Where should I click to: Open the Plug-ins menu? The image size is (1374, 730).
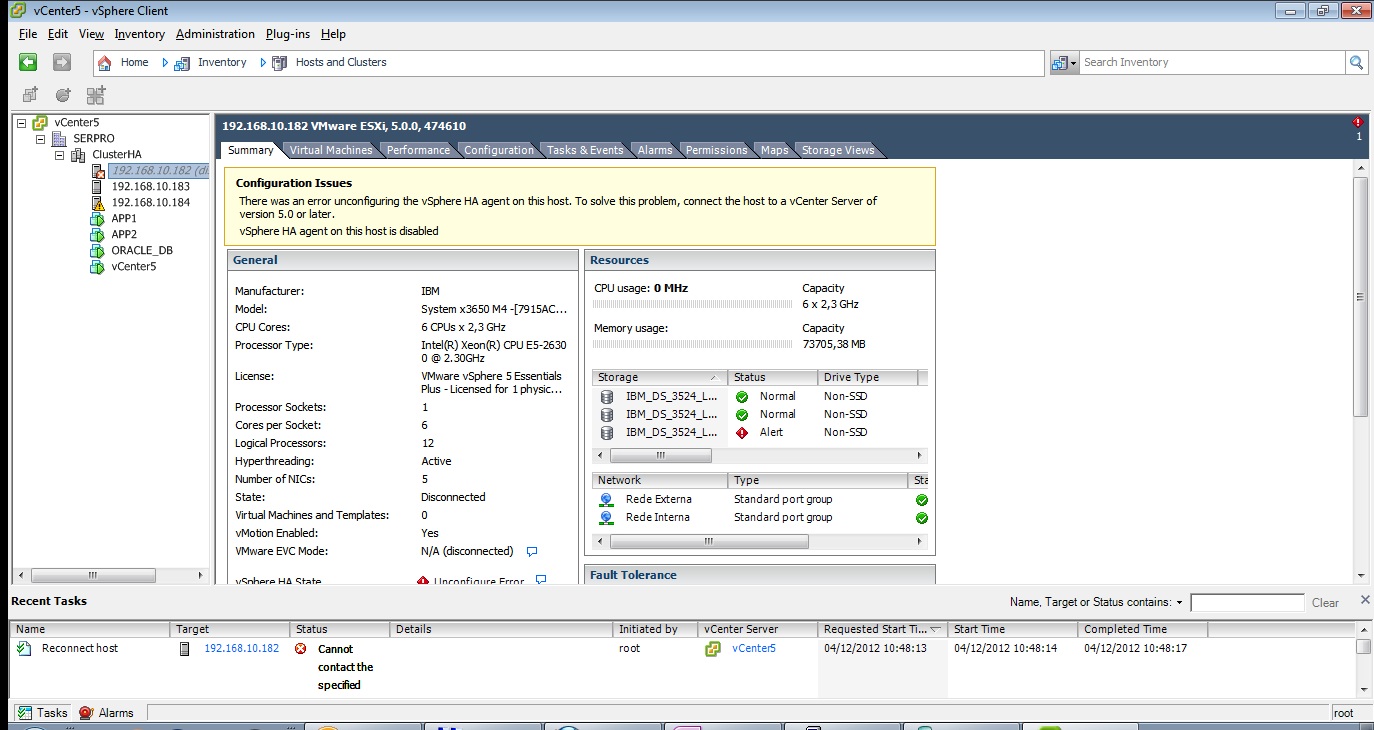(x=288, y=34)
